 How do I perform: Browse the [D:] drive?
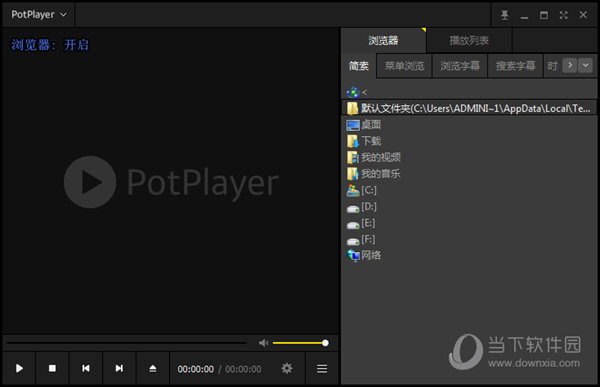(x=362, y=207)
